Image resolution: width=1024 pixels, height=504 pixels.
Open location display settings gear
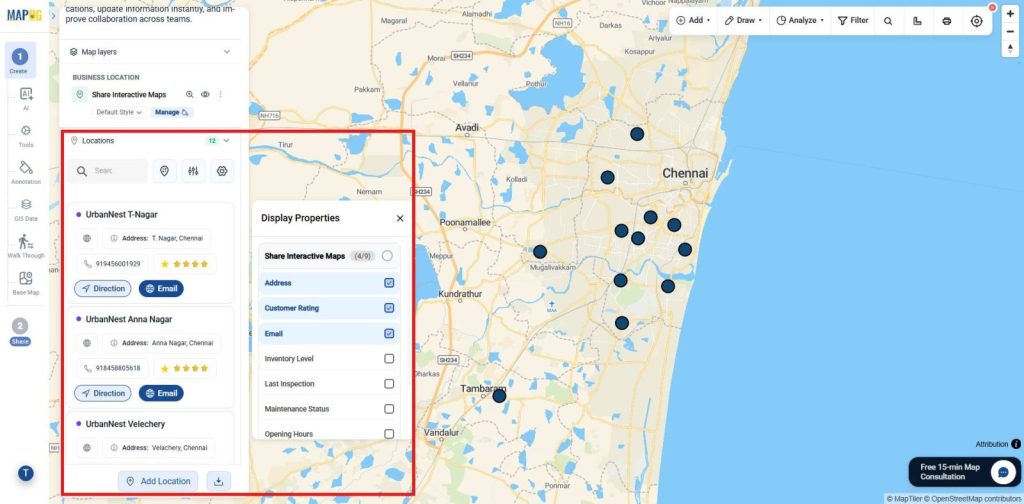222,171
